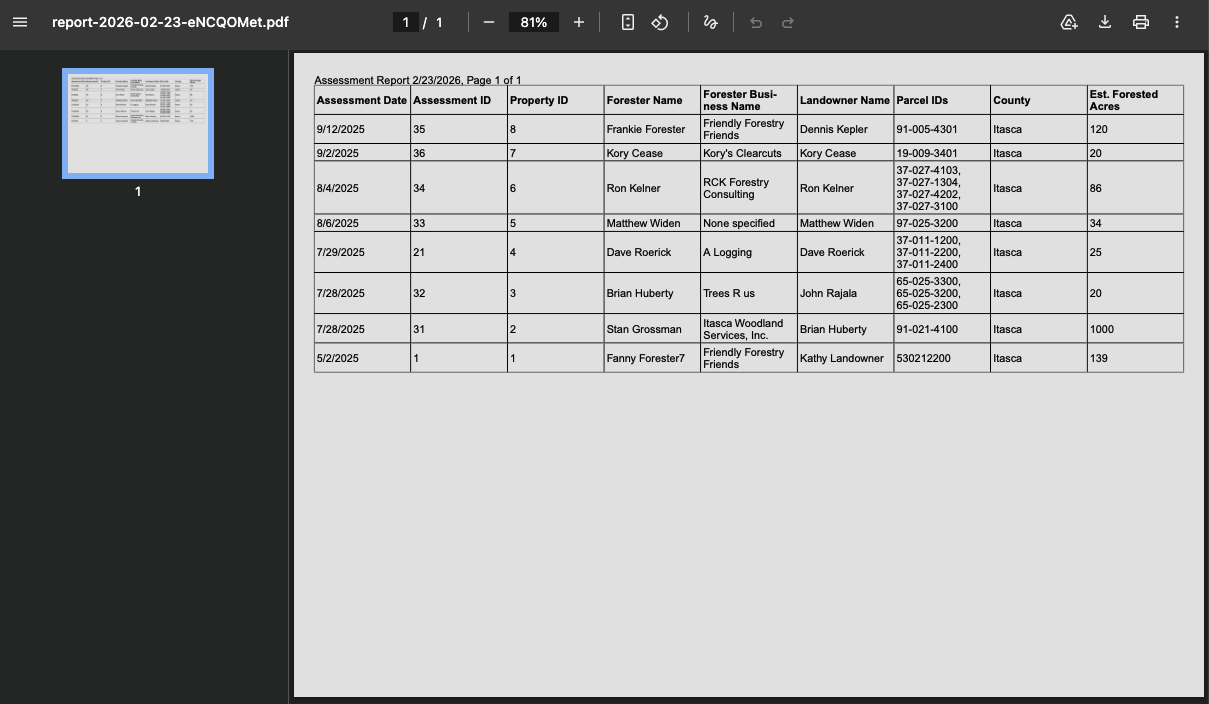Click the 81% zoom level field

[534, 22]
